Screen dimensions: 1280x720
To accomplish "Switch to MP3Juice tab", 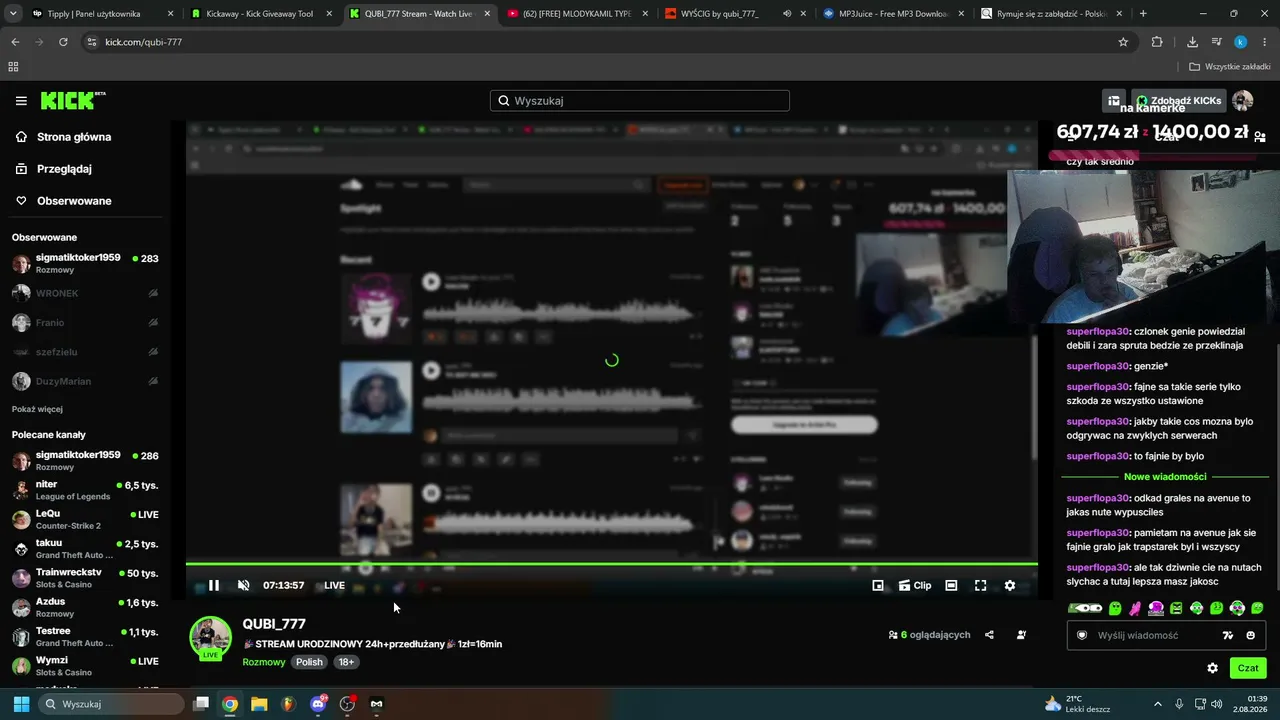I will point(892,14).
